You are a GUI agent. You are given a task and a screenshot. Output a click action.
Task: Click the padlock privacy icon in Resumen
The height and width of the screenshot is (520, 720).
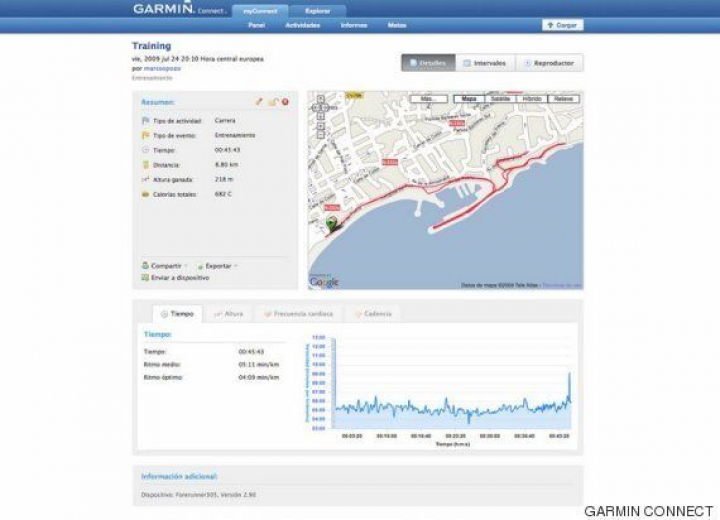pyautogui.click(x=272, y=102)
